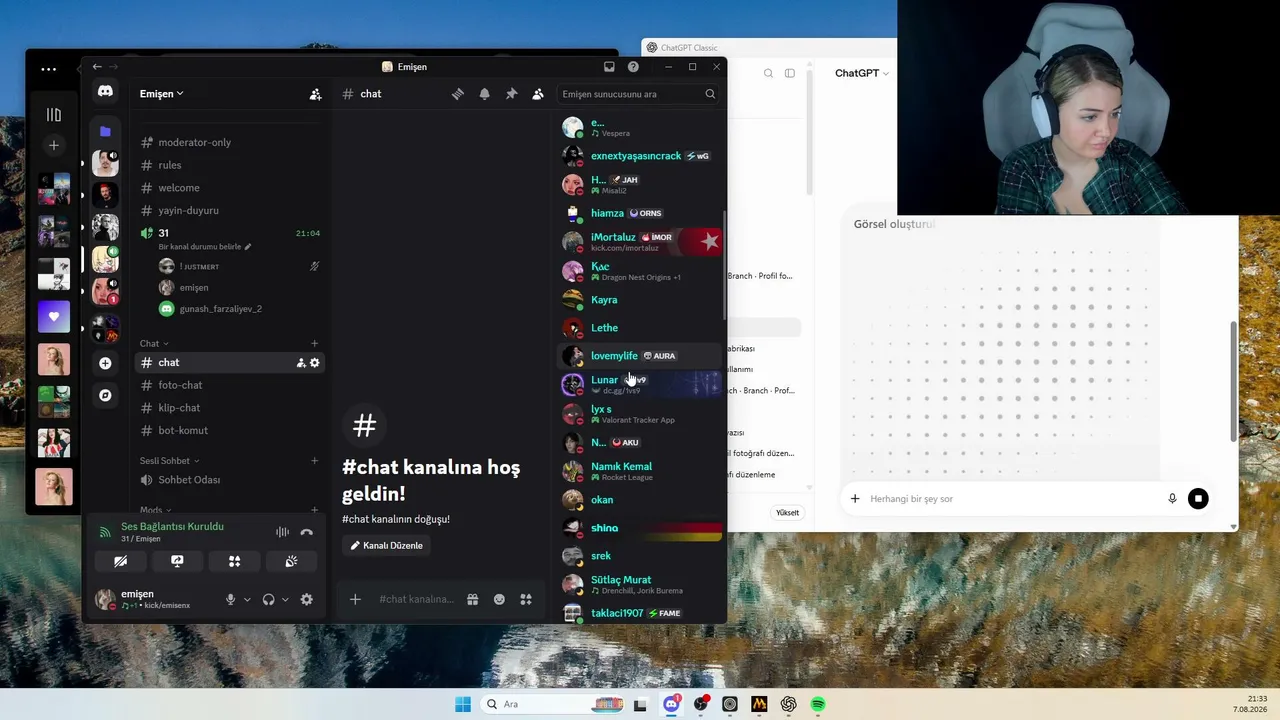Open microphone input options arrow
This screenshot has width=1280, height=720.
click(x=247, y=600)
